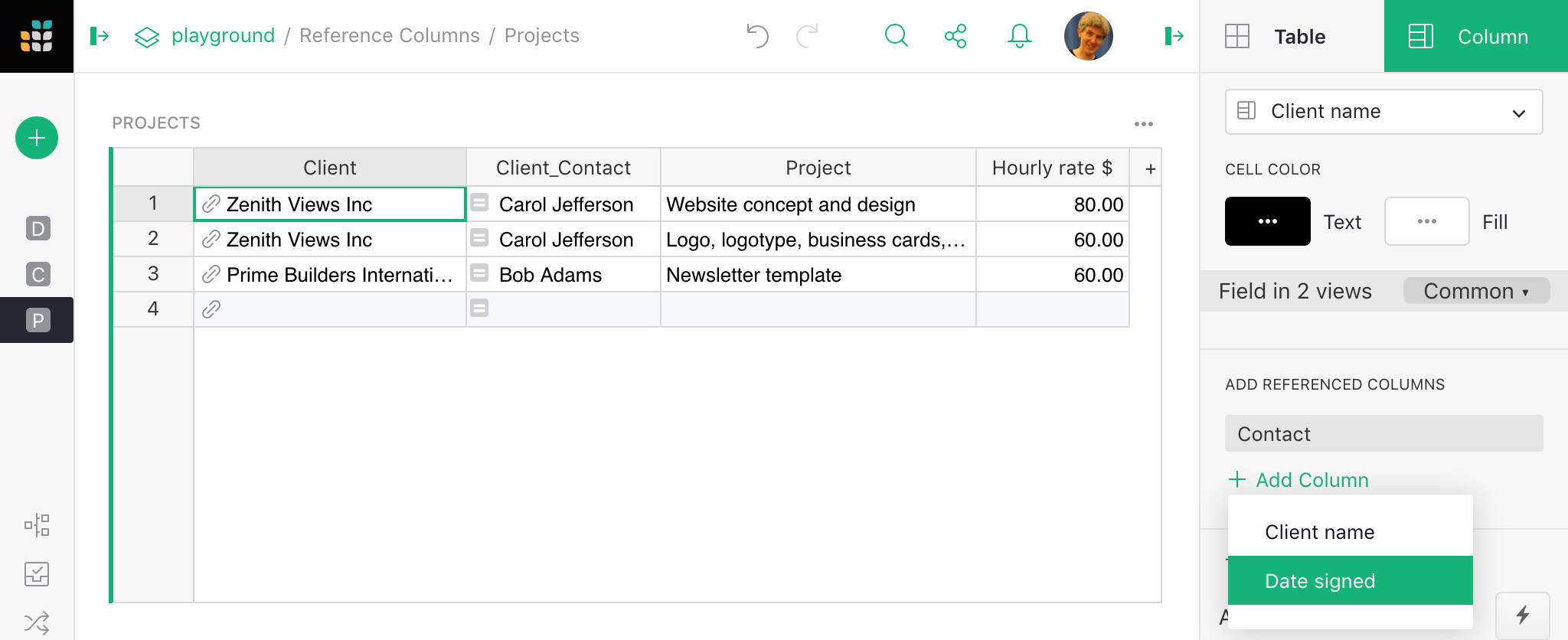Go to the playground breadcrumb link
This screenshot has height=640, width=1568.
223,36
